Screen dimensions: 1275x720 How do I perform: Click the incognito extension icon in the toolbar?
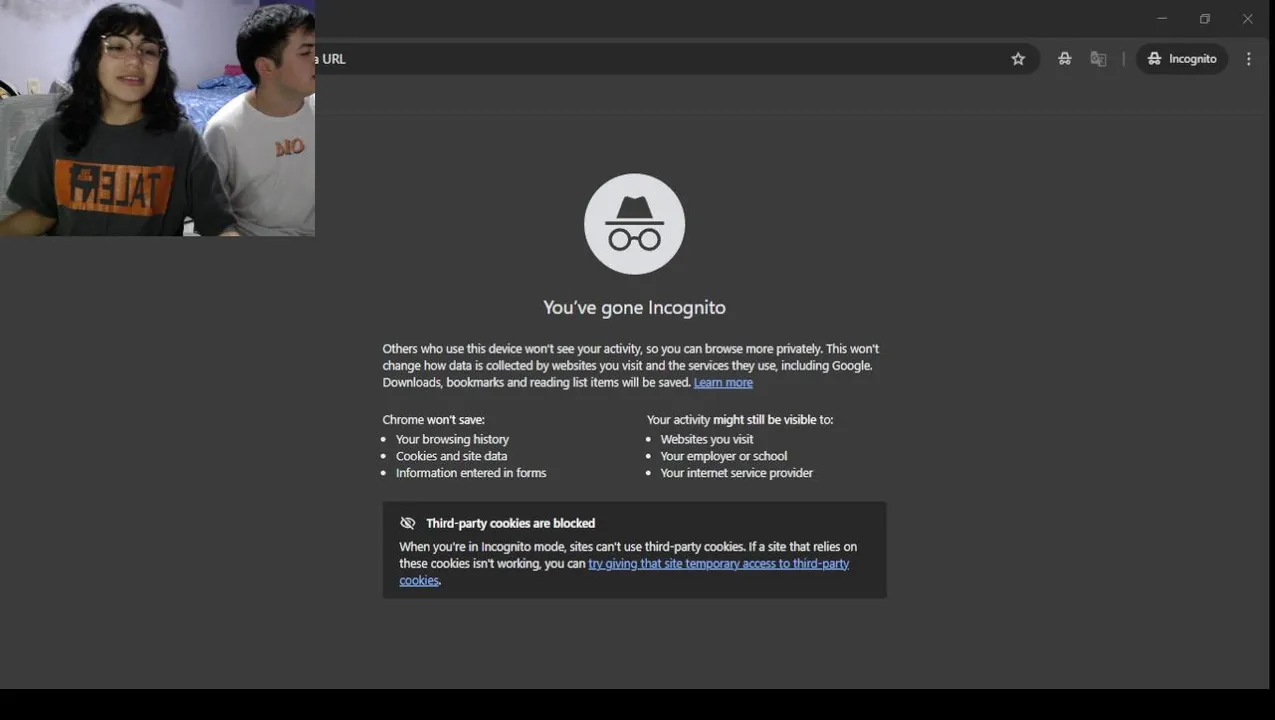tap(1065, 59)
